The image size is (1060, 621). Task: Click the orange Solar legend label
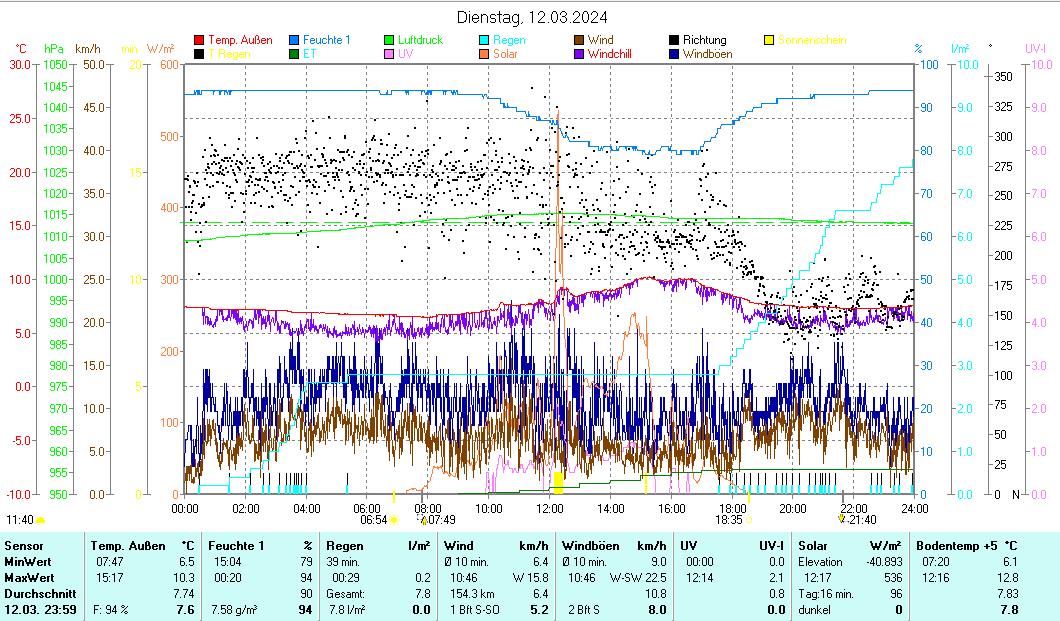[x=506, y=54]
